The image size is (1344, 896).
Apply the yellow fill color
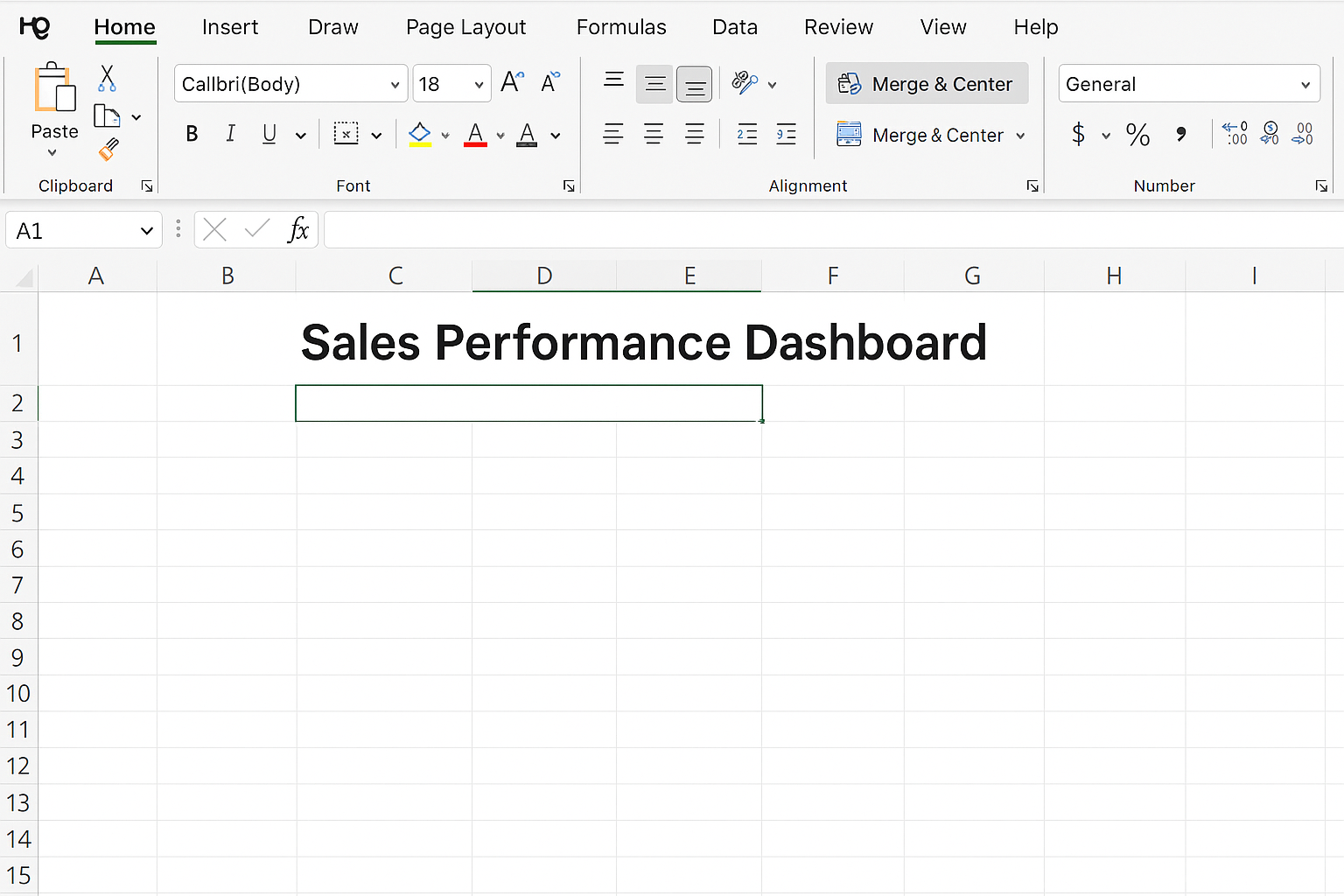(x=420, y=134)
